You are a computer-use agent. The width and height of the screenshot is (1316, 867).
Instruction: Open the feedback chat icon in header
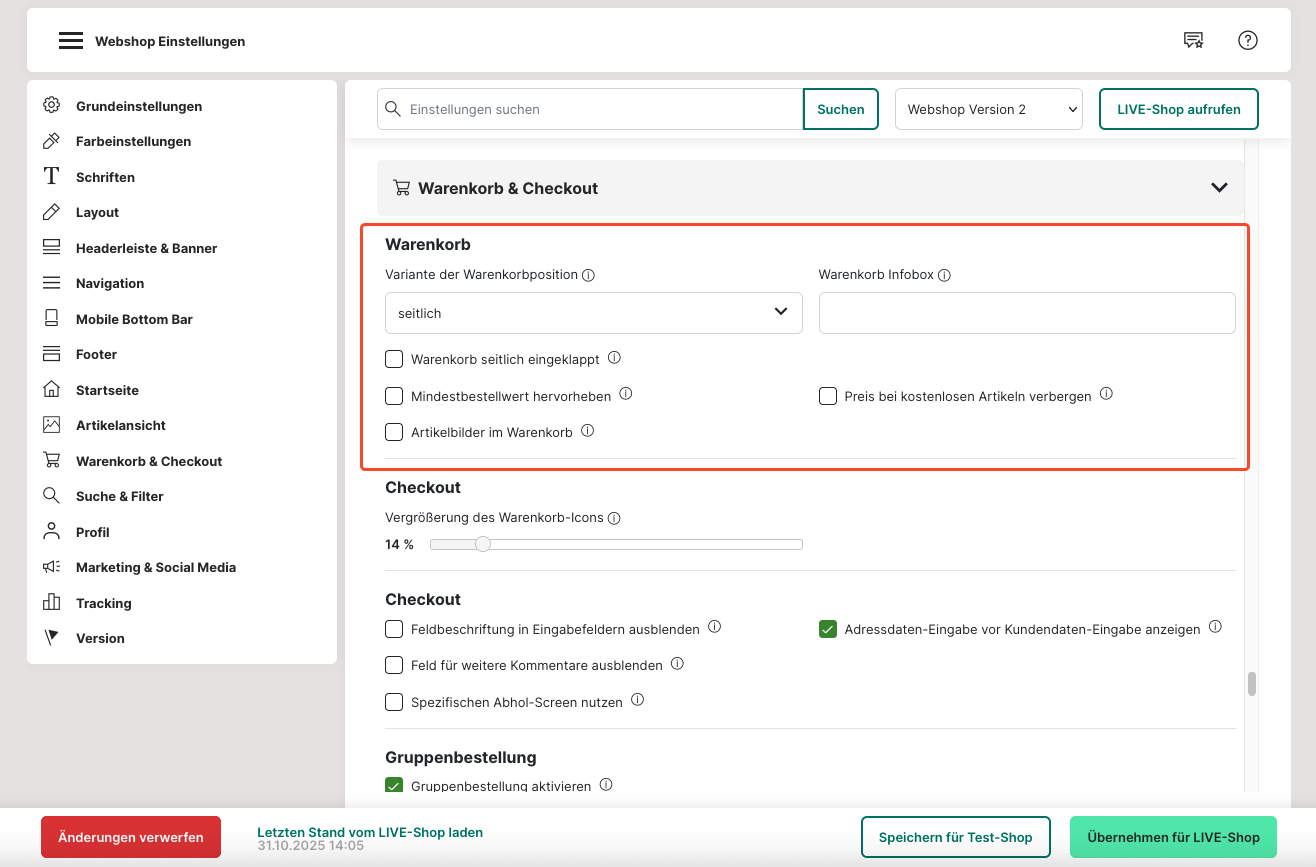(1193, 40)
